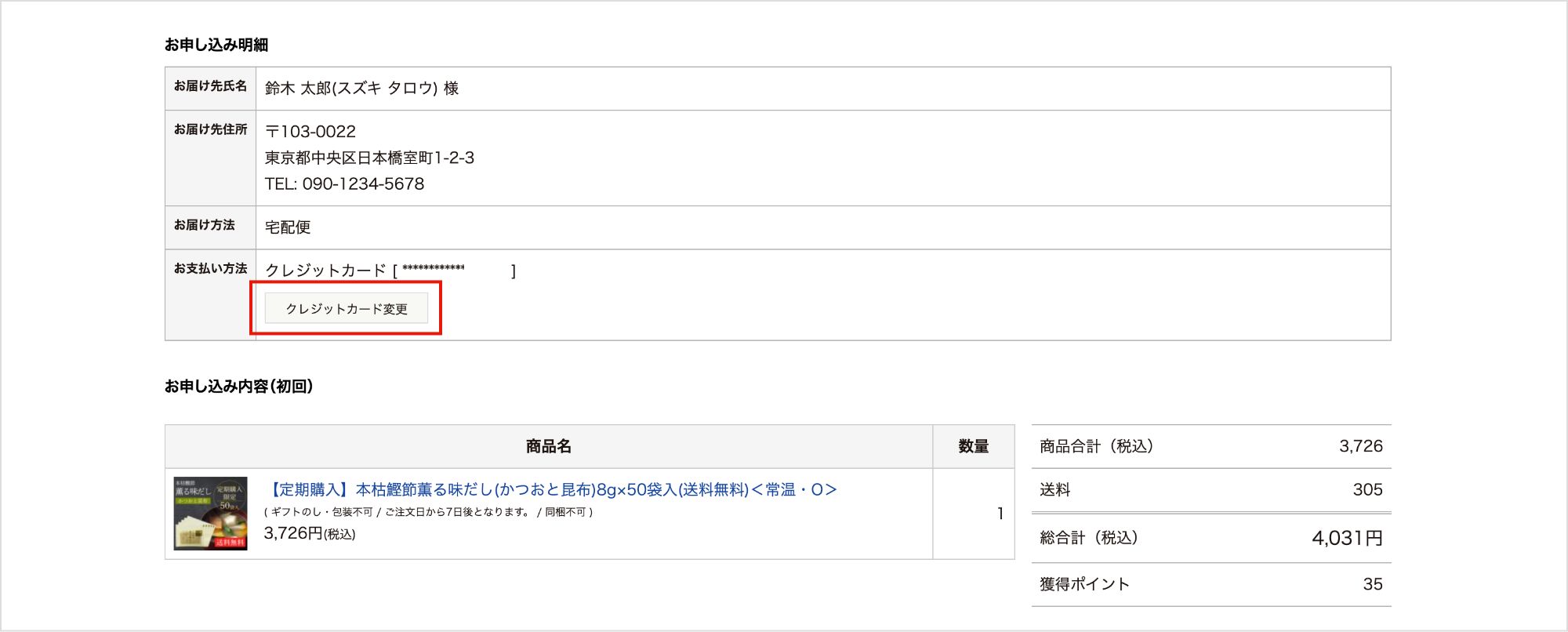Viewport: 1568px width, 632px height.
Task: Select the お支払い方法 row label
Action: point(210,269)
